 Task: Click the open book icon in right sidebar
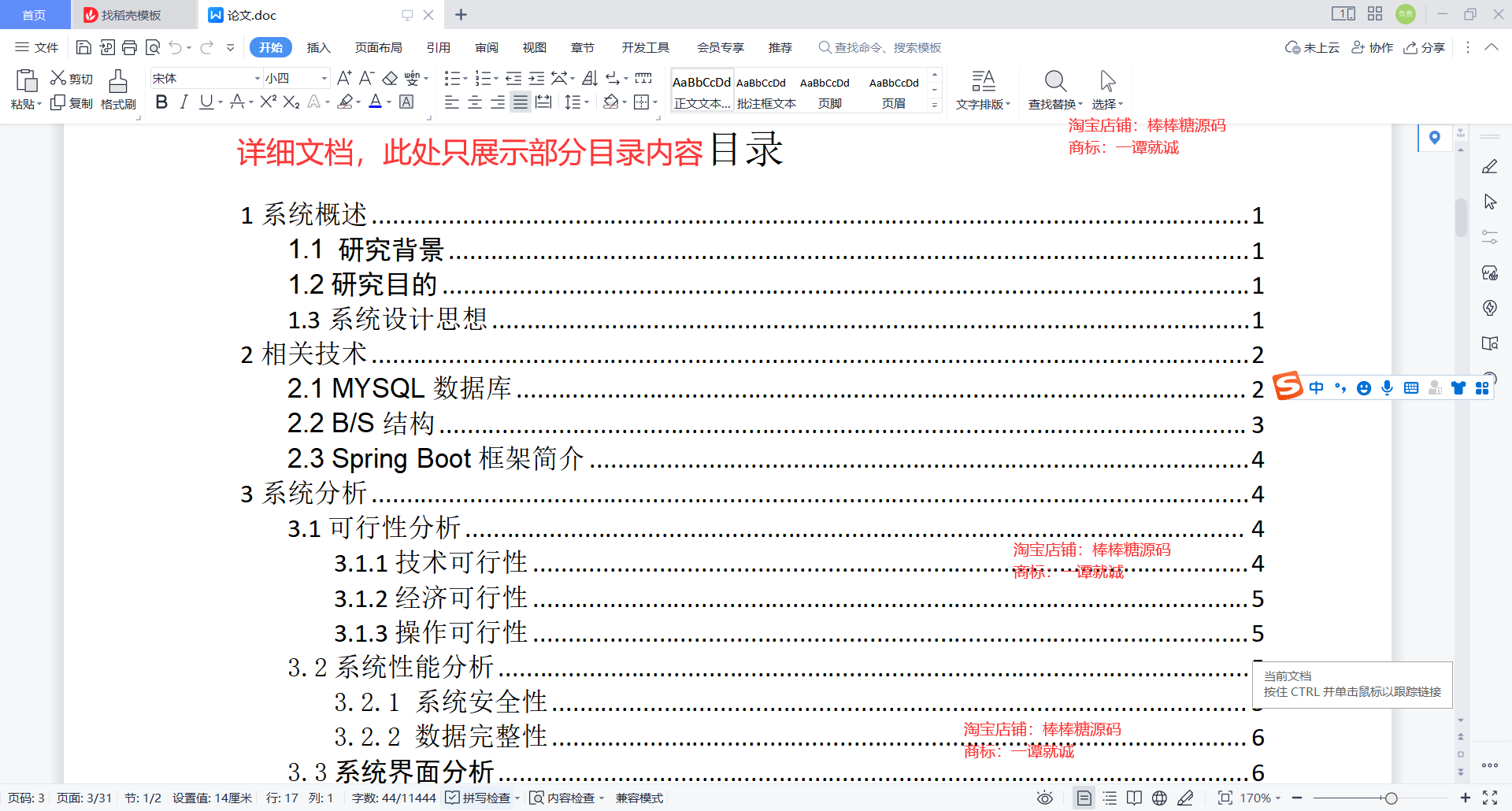click(x=1490, y=343)
